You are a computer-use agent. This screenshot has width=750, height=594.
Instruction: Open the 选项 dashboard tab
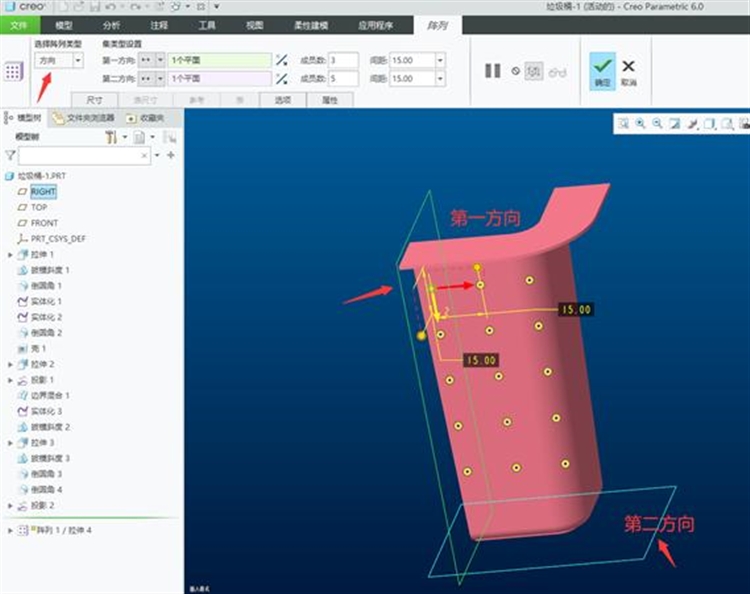283,100
